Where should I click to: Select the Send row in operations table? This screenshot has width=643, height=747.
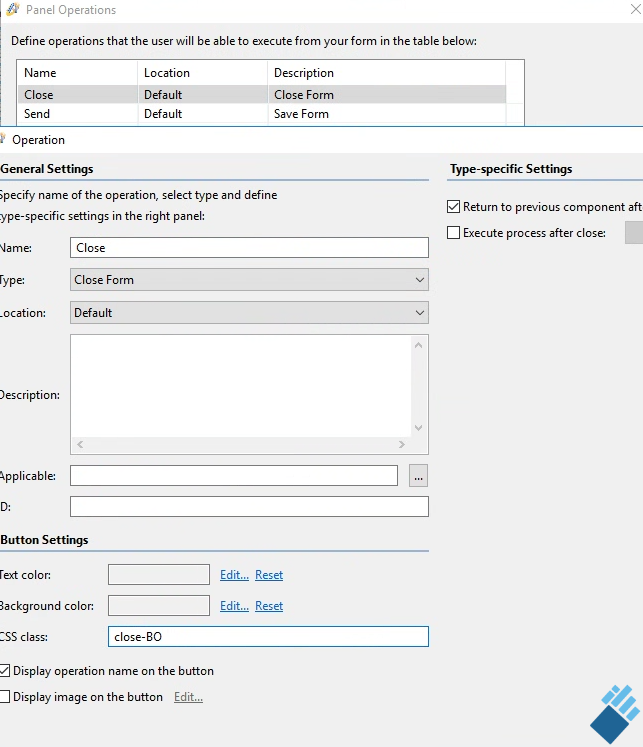tap(261, 114)
